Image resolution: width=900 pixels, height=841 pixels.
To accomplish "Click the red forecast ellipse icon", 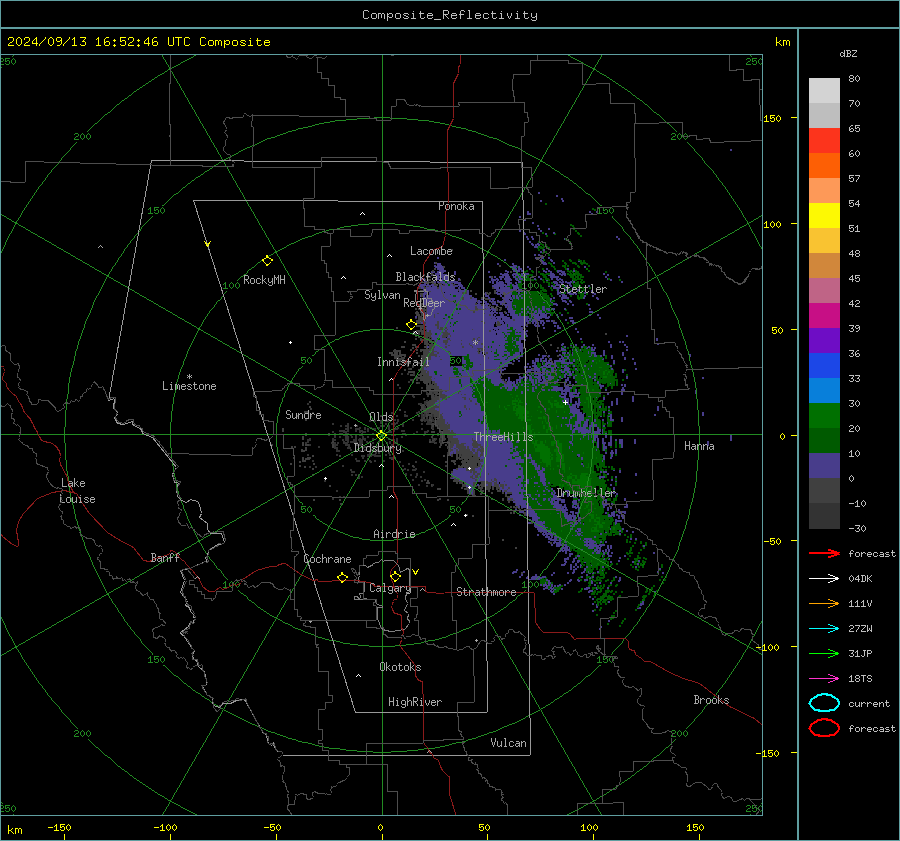I will (824, 728).
